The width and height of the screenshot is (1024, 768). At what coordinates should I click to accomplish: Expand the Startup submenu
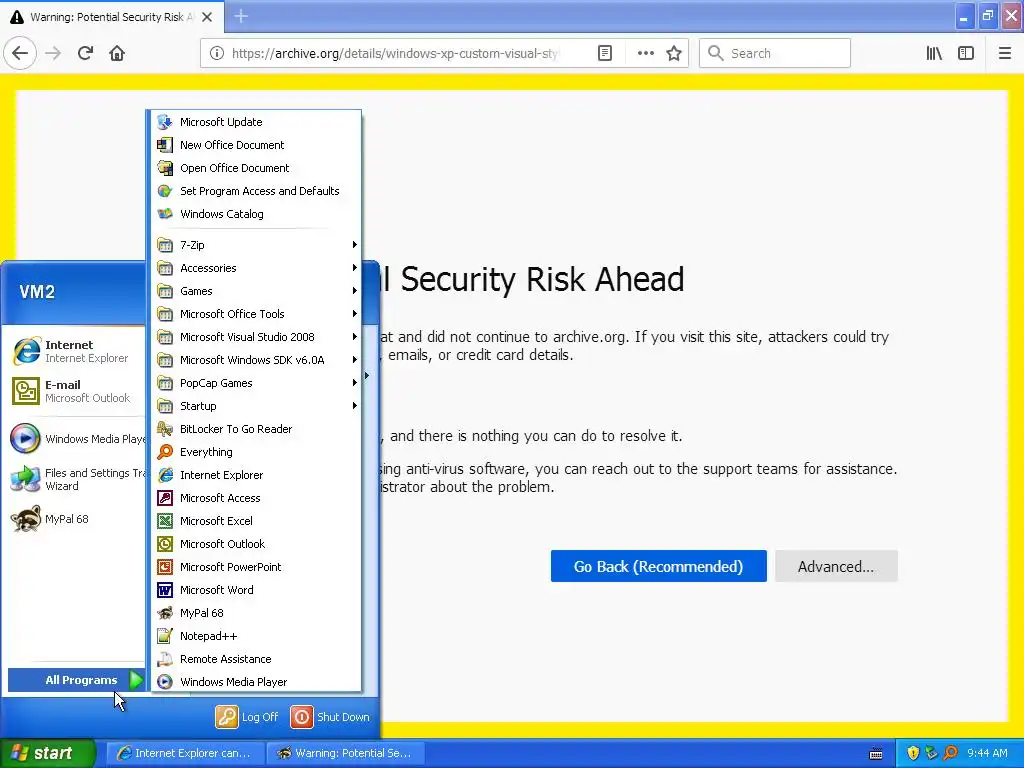click(256, 406)
